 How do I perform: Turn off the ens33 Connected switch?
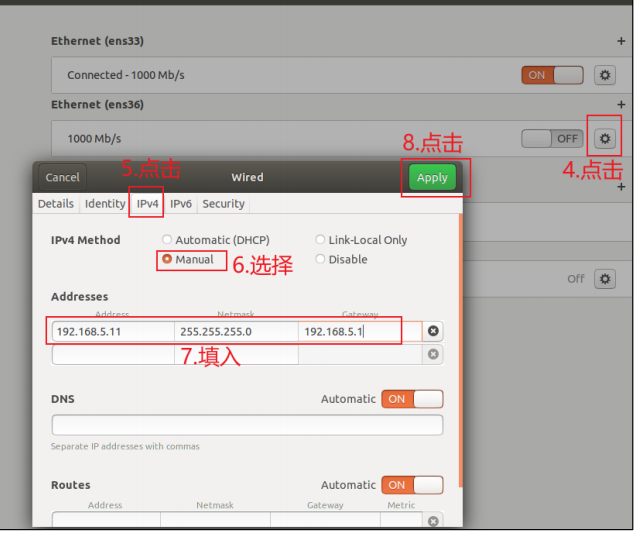tap(552, 75)
